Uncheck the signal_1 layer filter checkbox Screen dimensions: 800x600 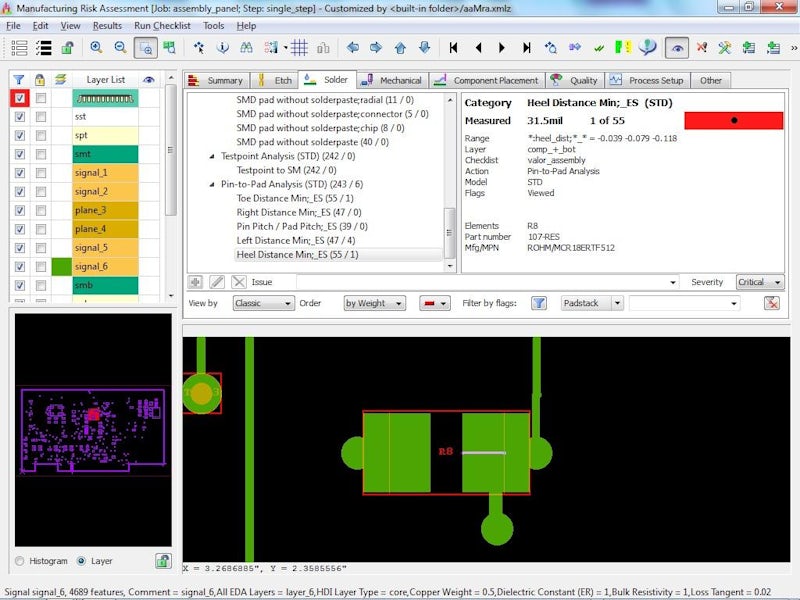pos(20,173)
